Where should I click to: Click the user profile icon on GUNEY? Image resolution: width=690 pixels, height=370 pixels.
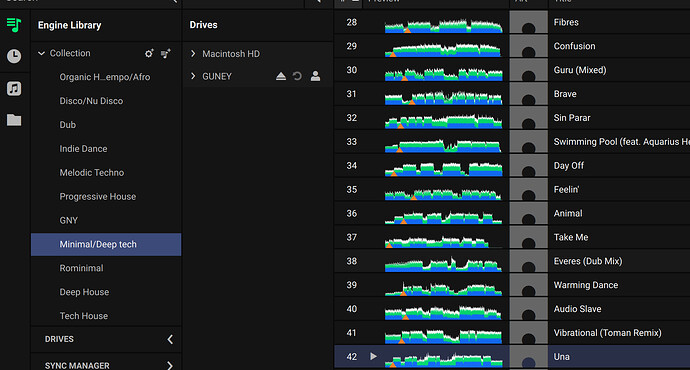[315, 76]
